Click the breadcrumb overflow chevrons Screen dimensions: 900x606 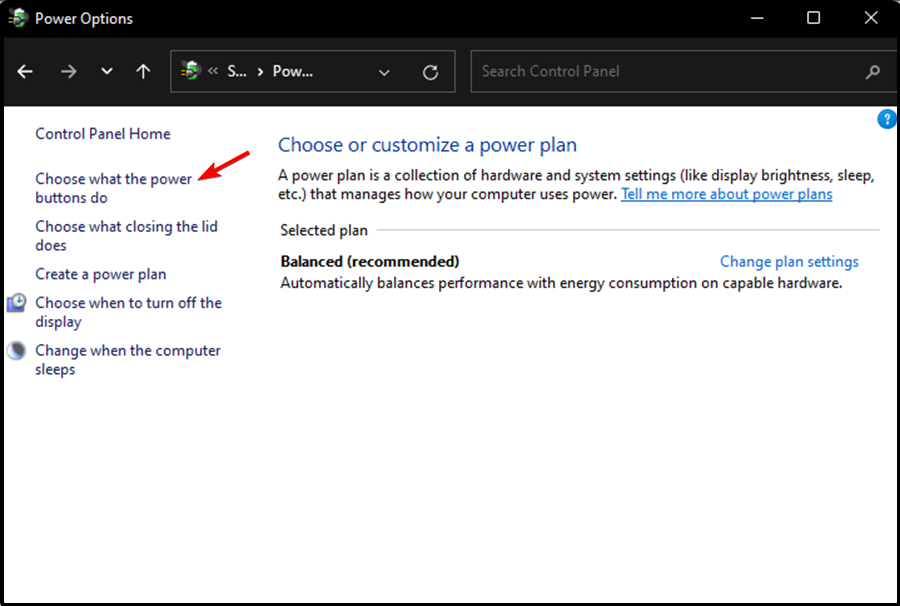tap(215, 71)
